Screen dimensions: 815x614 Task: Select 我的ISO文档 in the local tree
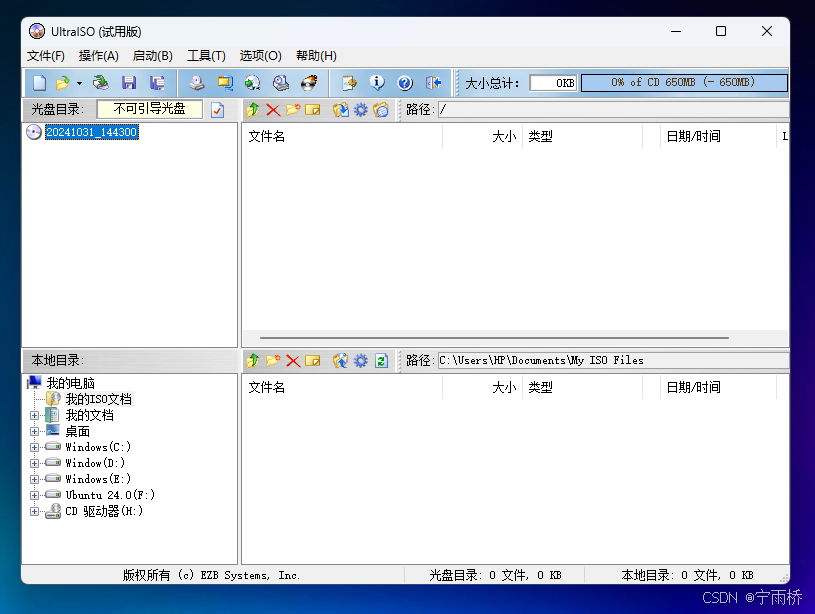[x=99, y=399]
